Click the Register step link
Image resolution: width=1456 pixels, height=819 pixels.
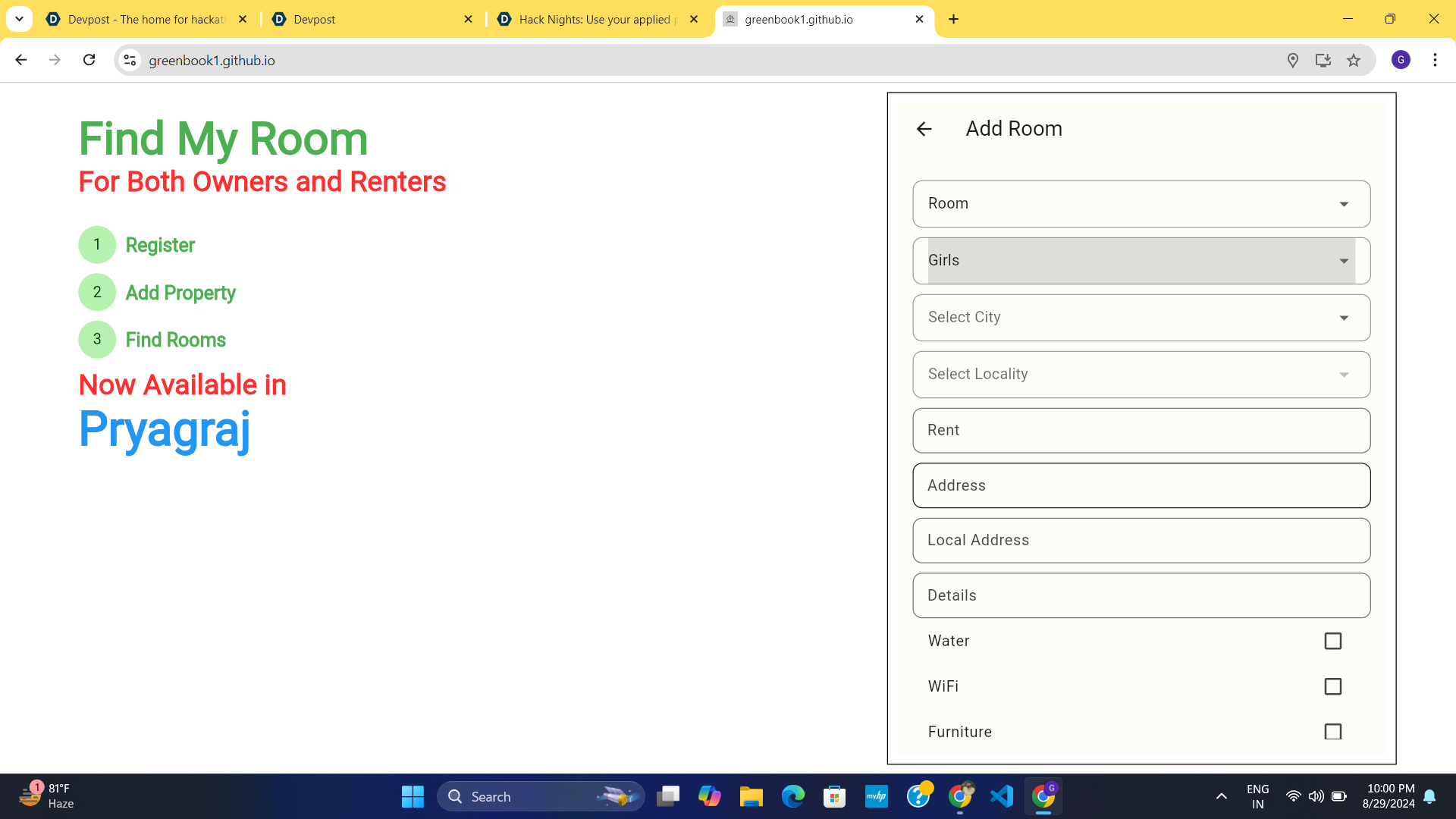pos(160,245)
